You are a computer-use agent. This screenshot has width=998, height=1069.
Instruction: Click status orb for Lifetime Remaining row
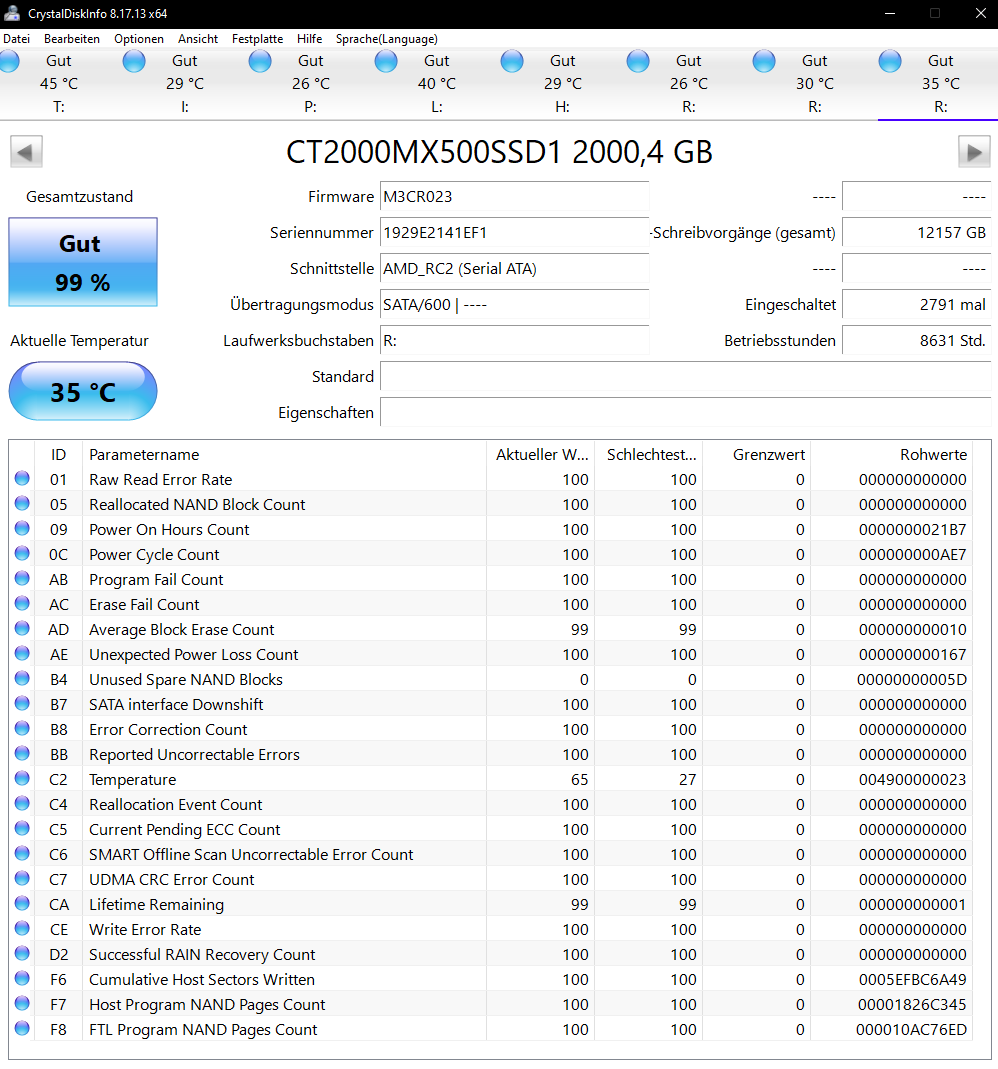coord(22,903)
